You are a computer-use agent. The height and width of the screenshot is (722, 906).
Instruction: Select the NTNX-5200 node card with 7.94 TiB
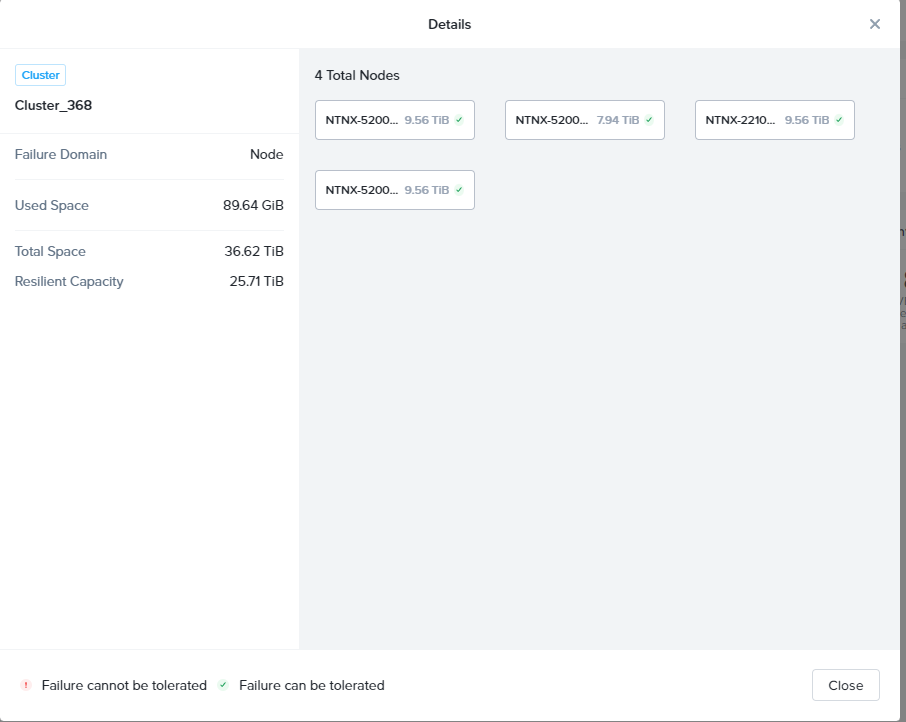pos(584,120)
